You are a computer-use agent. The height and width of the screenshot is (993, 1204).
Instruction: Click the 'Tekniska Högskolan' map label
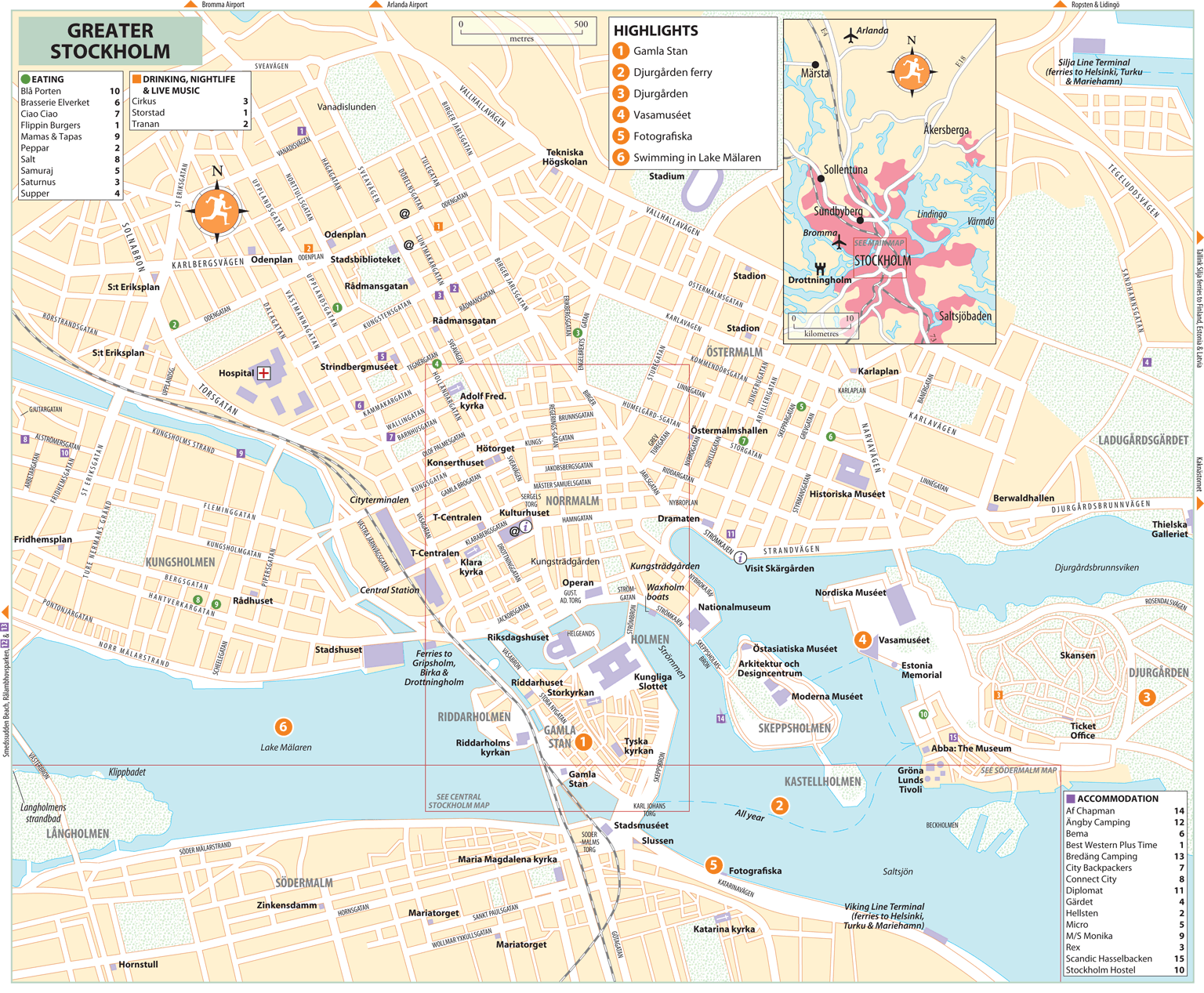click(565, 157)
